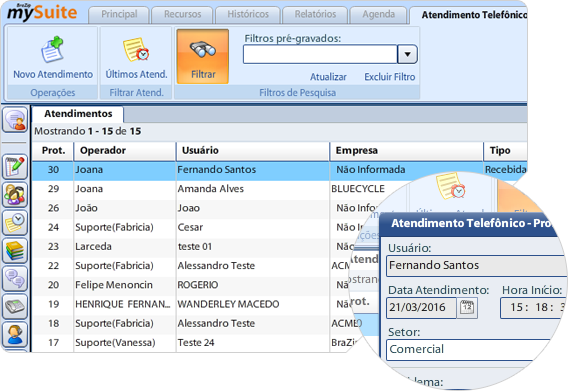Click the headset operator sidebar icon
Viewport: 568px width, 391px height.
click(x=15, y=334)
